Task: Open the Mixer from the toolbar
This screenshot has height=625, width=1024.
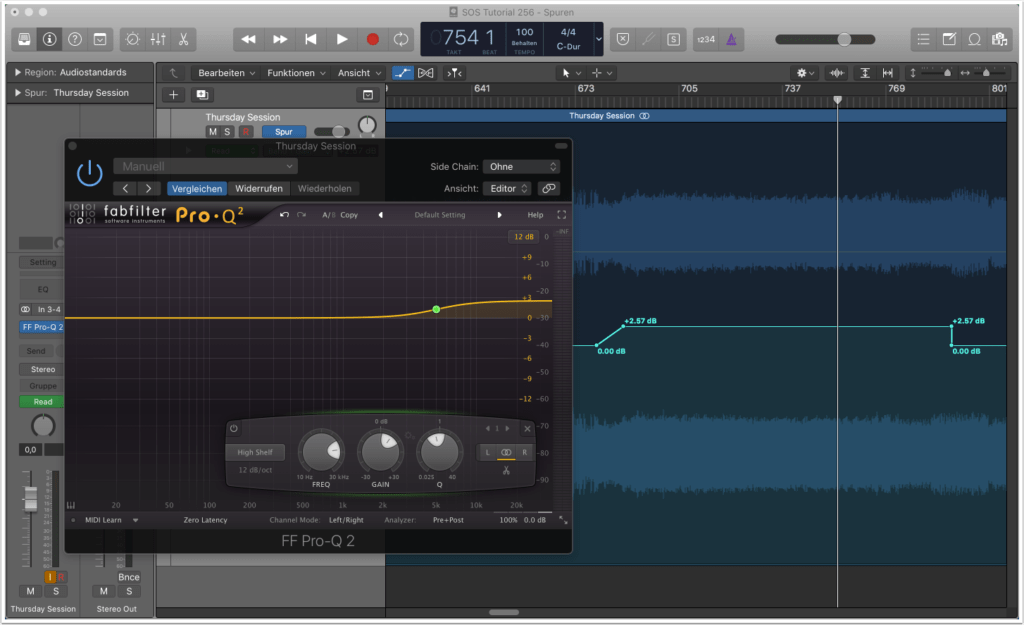Action: click(x=157, y=39)
